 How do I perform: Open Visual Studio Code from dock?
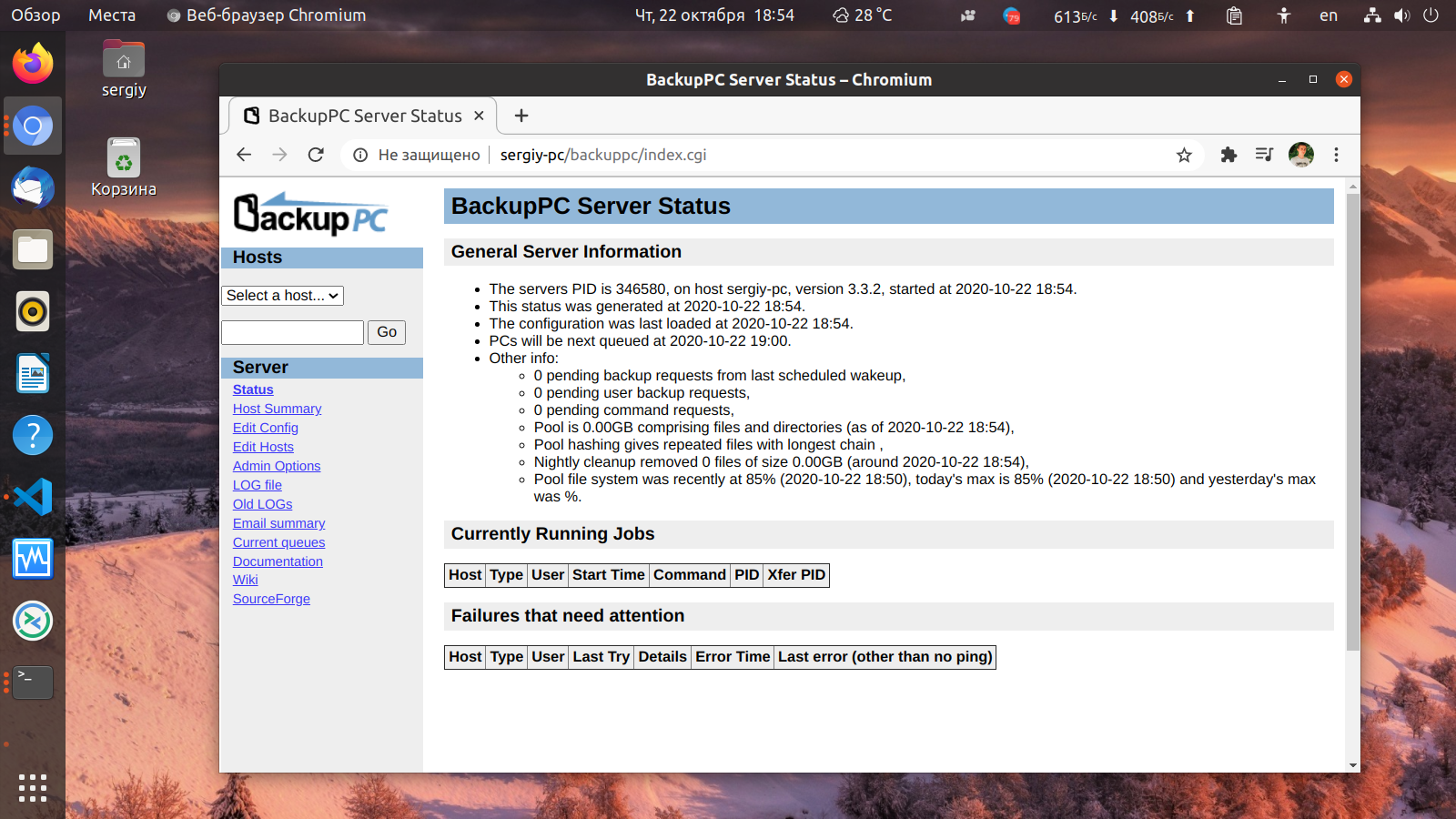[33, 497]
